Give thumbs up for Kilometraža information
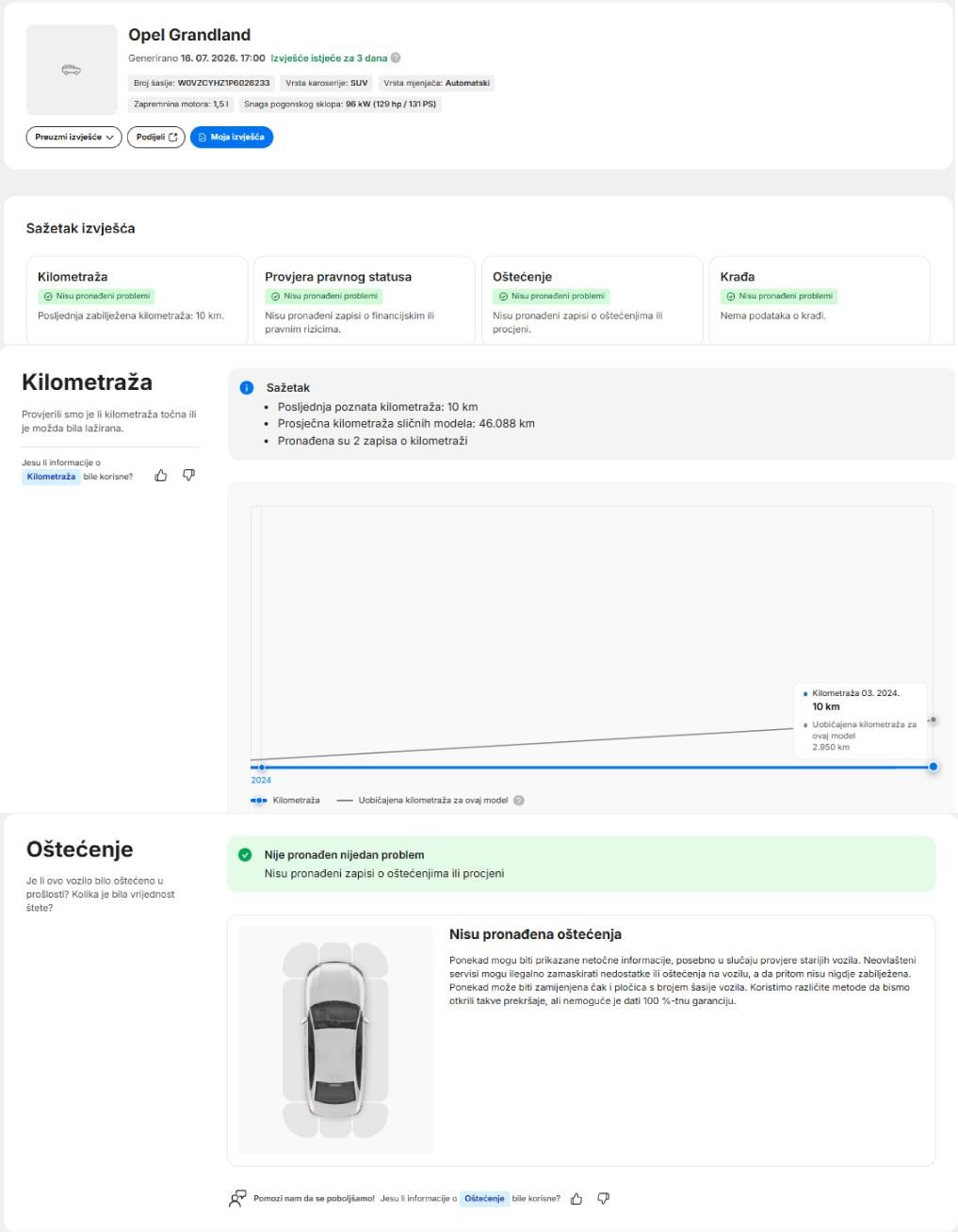 161,476
